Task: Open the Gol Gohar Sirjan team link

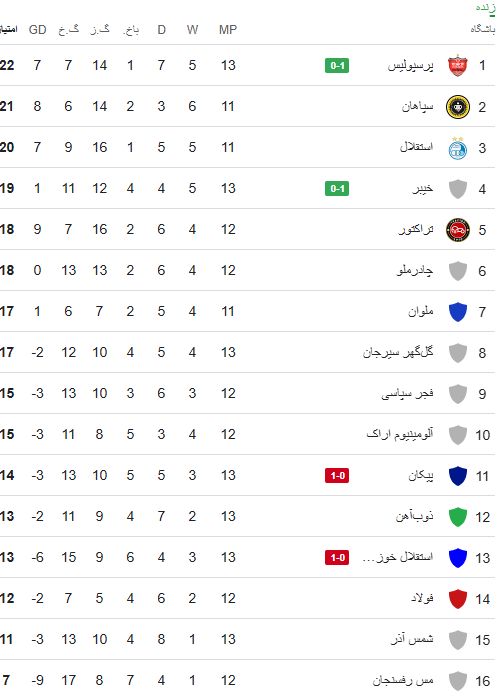Action: [x=398, y=353]
